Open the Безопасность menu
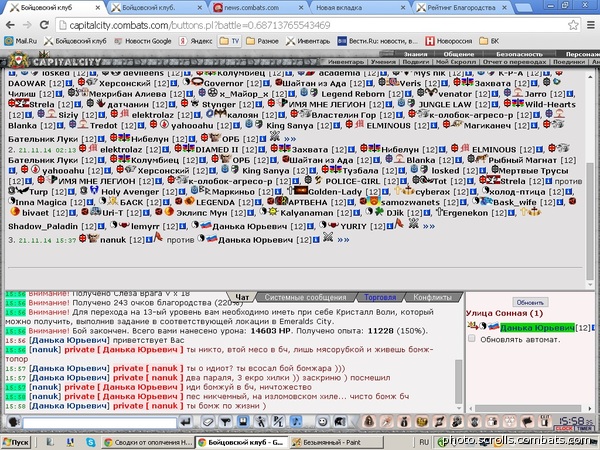 519,54
